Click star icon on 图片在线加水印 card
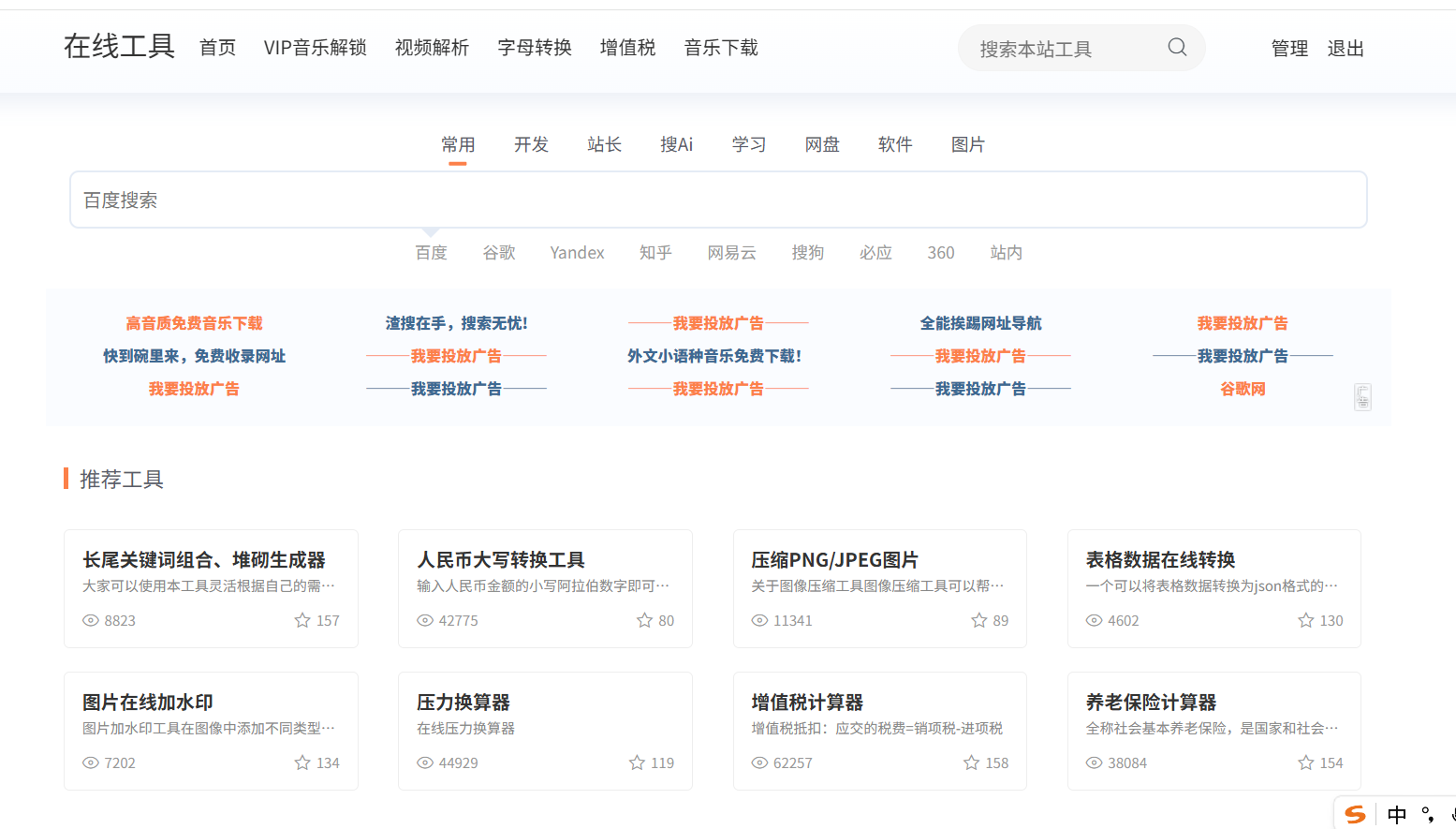Viewport: 1456px width, 829px height. (x=302, y=762)
